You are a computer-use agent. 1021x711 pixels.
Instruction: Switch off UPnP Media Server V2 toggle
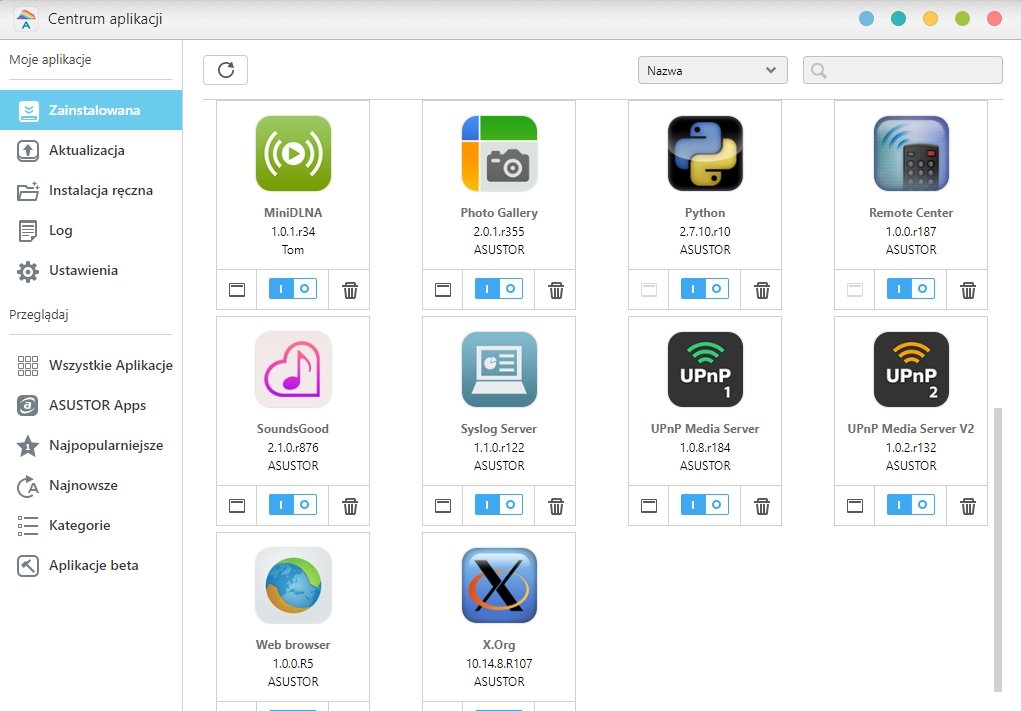coord(911,505)
